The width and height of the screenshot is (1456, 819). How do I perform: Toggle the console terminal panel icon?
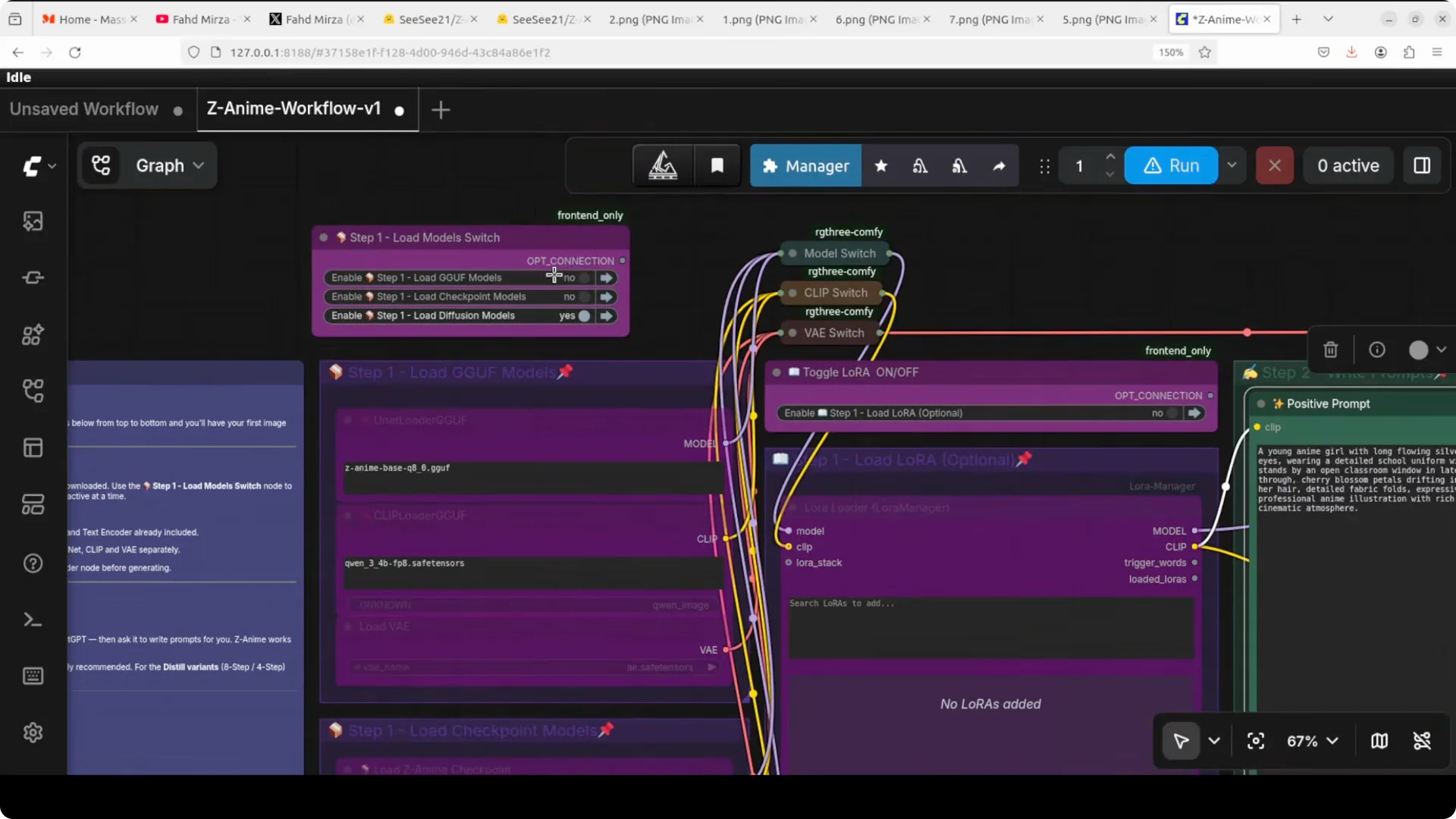pyautogui.click(x=33, y=620)
